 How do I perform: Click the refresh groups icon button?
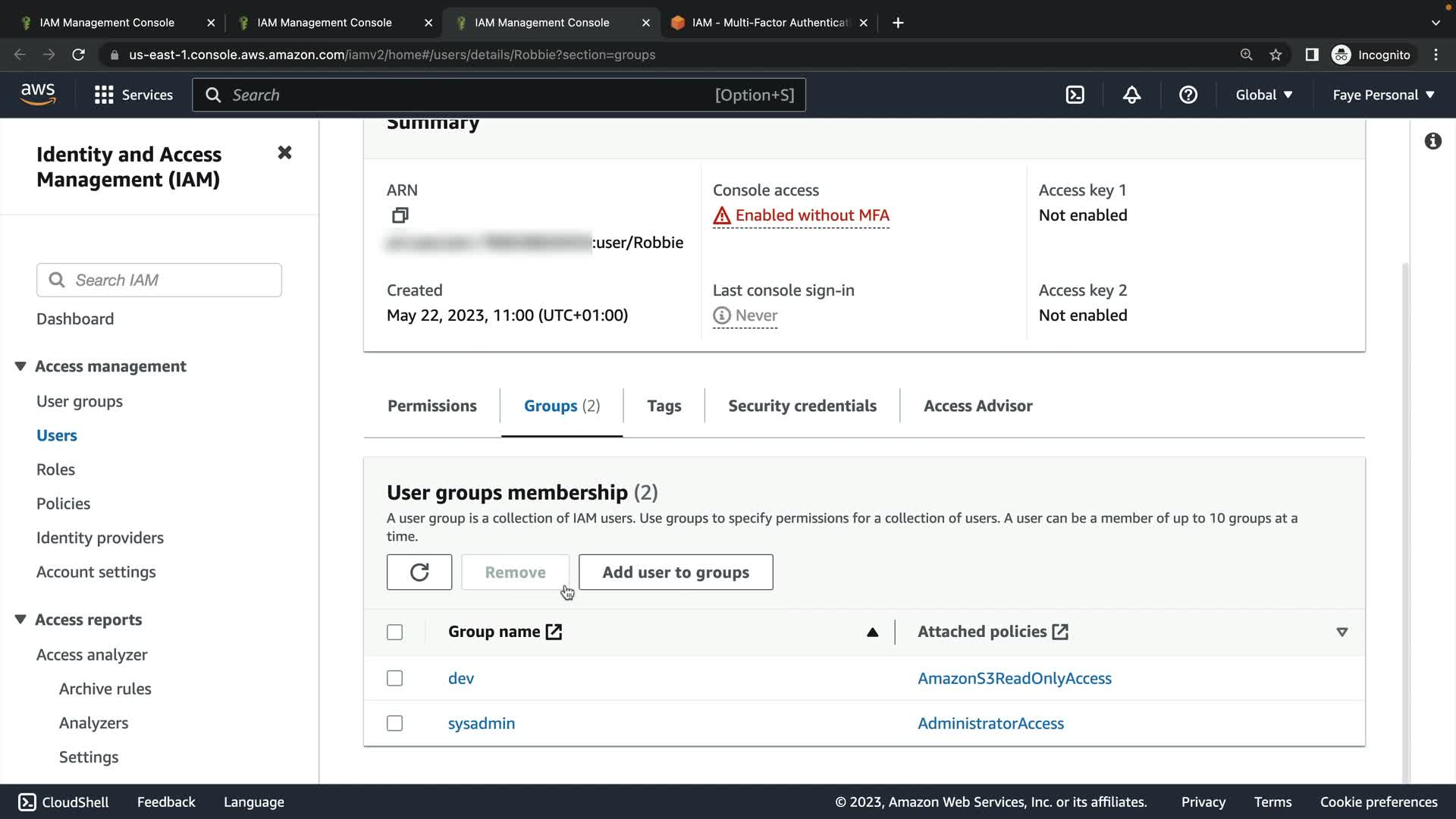click(419, 572)
